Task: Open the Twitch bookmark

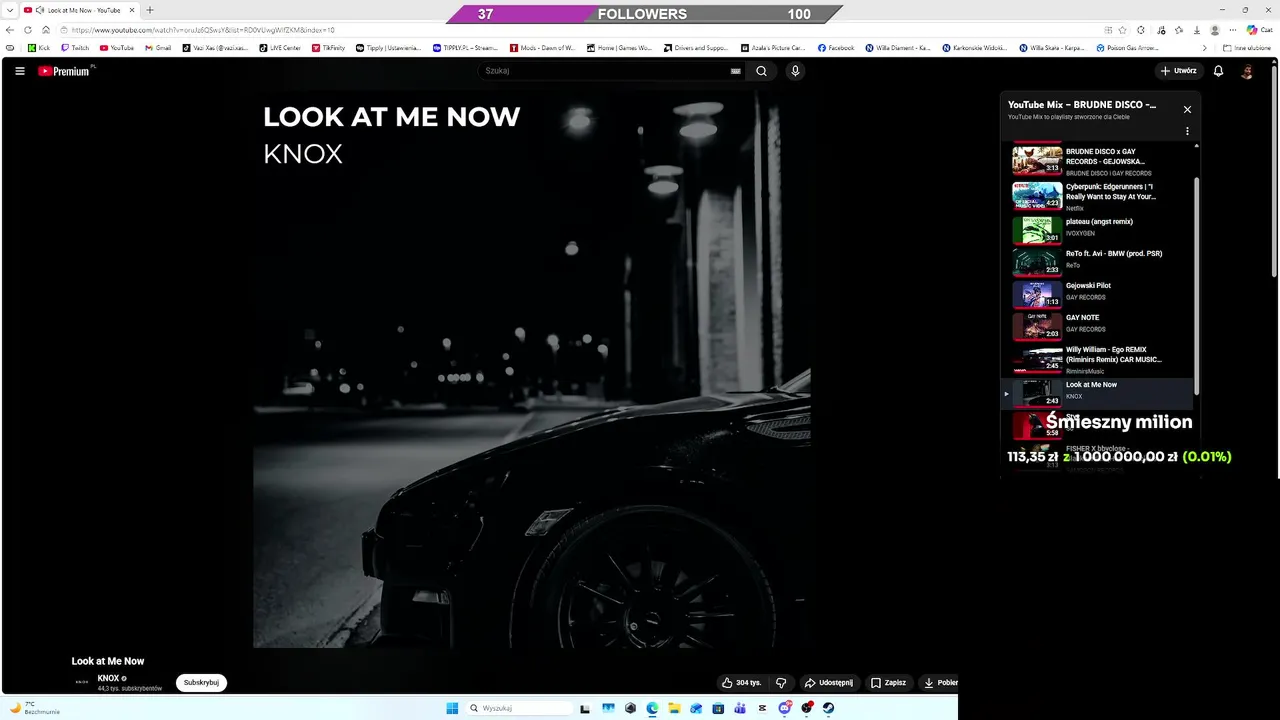Action: coord(75,47)
